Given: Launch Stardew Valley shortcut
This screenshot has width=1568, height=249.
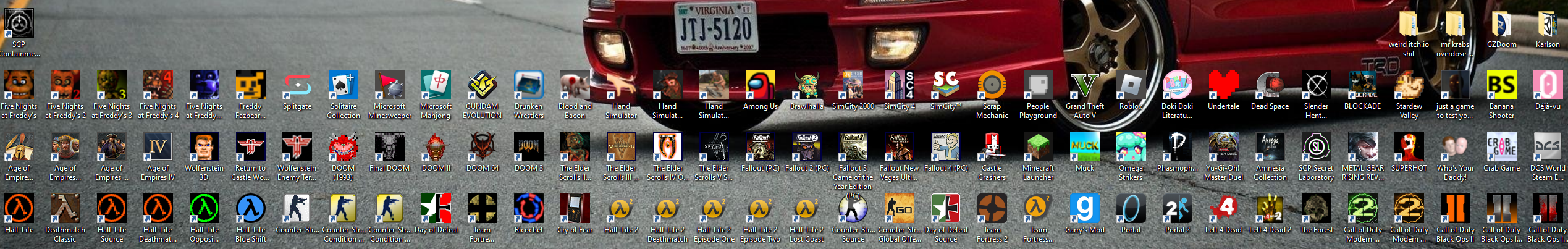Looking at the screenshot, I should [1409, 85].
